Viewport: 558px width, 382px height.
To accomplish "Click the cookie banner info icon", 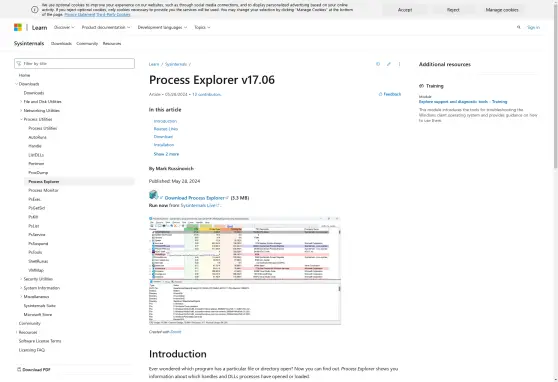I will [35, 10].
